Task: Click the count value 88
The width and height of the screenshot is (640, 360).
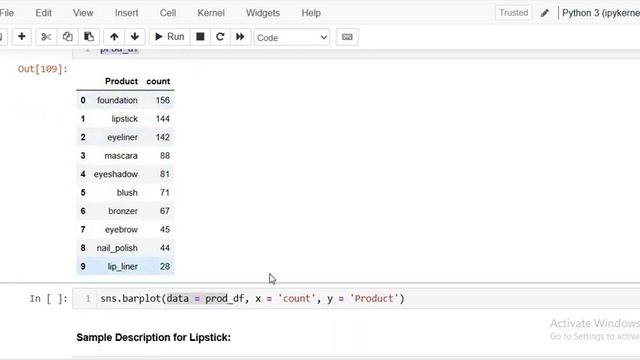Action: tap(164, 156)
